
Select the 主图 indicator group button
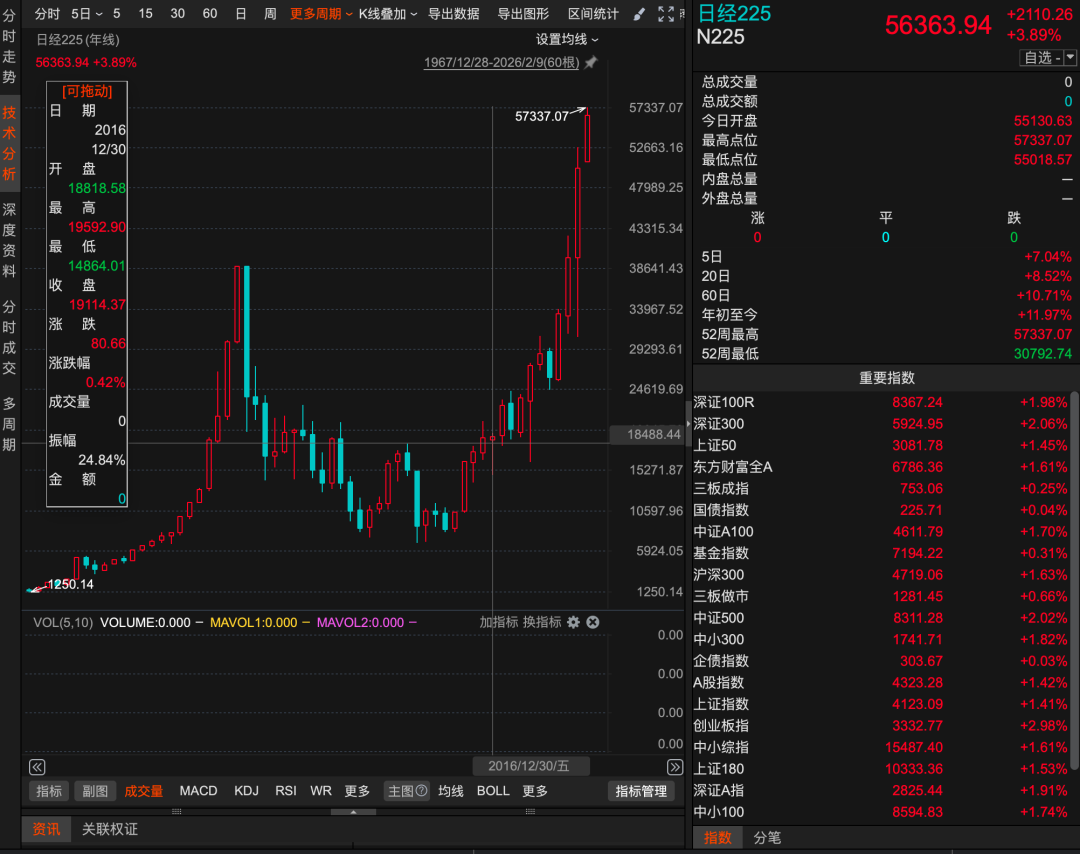pyautogui.click(x=407, y=791)
